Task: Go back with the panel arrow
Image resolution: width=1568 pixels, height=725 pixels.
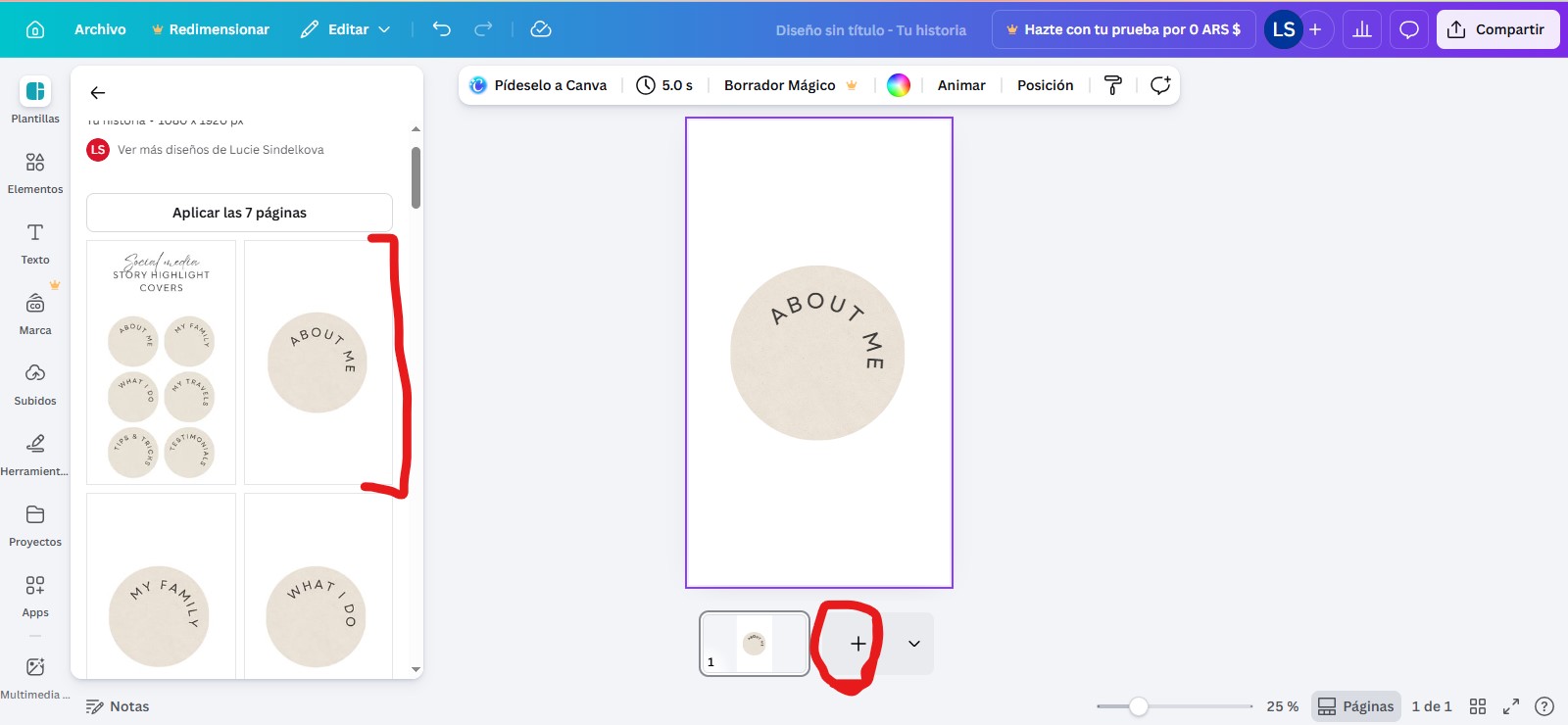Action: point(98,93)
